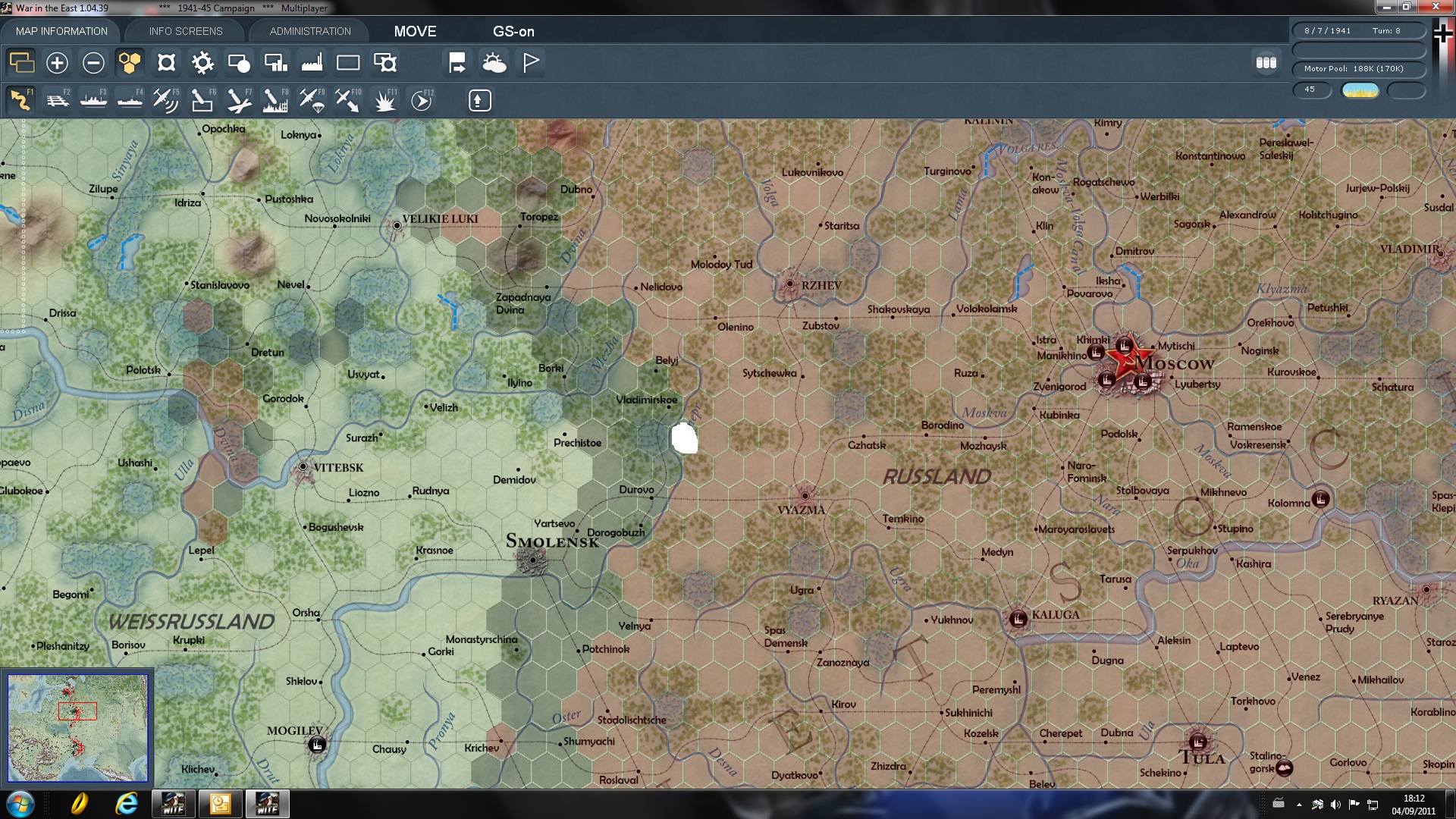Click the Velikie Luki city marker
This screenshot has height=819, width=1456.
(397, 225)
